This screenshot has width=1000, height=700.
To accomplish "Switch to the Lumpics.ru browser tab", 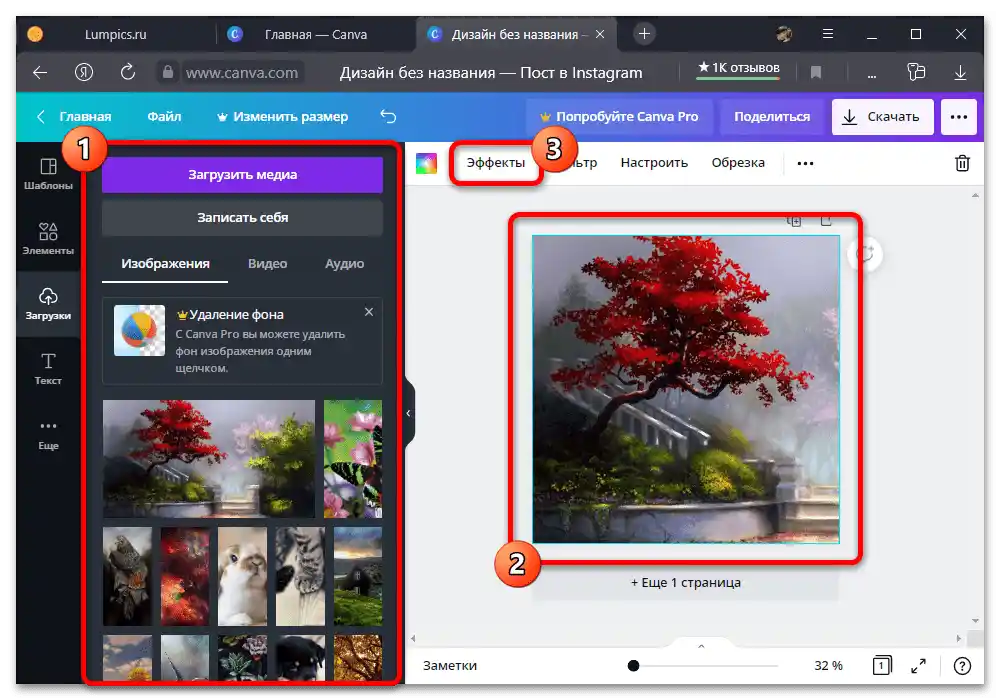I will click(x=115, y=34).
